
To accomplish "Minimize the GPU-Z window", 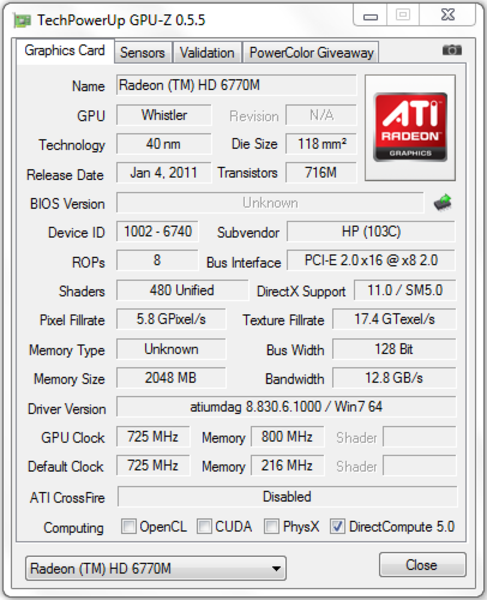I will click(x=370, y=15).
